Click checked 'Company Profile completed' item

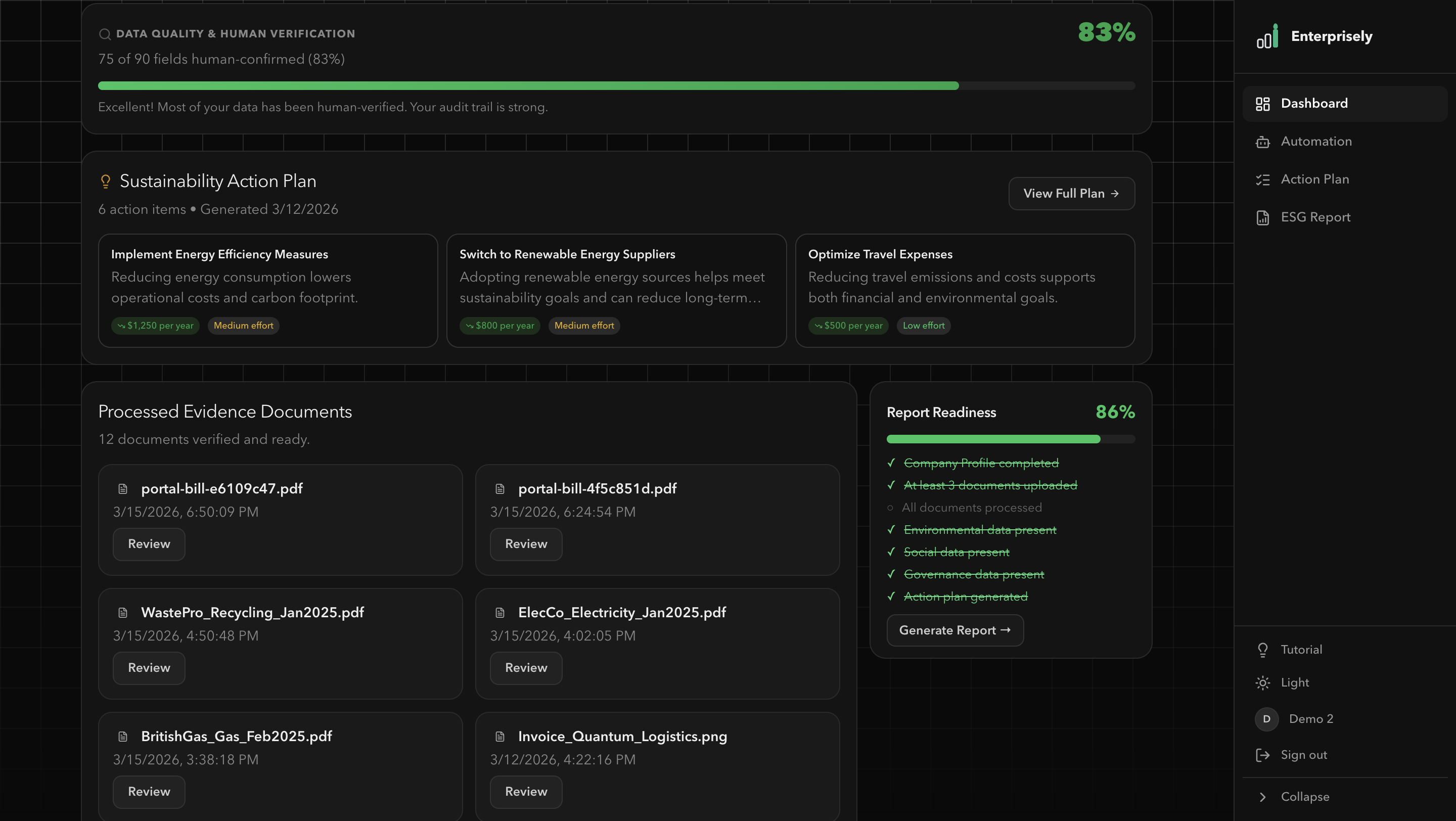pos(981,463)
